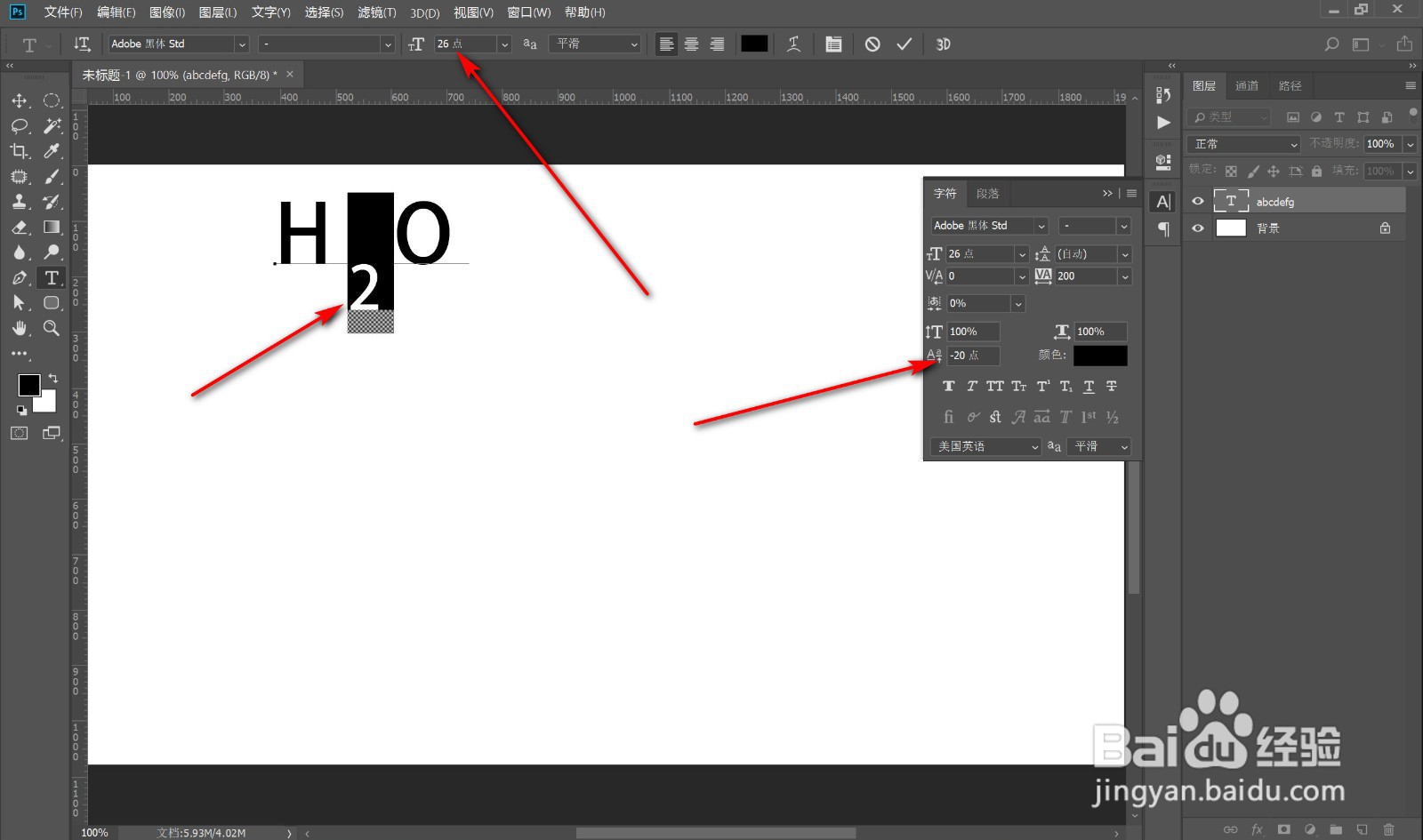Select the Pen tool
1423x840 pixels.
click(20, 278)
